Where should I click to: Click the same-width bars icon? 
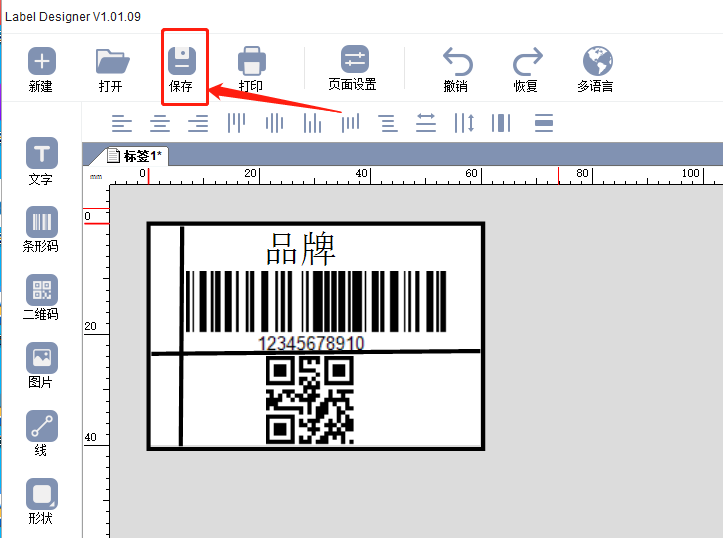501,123
